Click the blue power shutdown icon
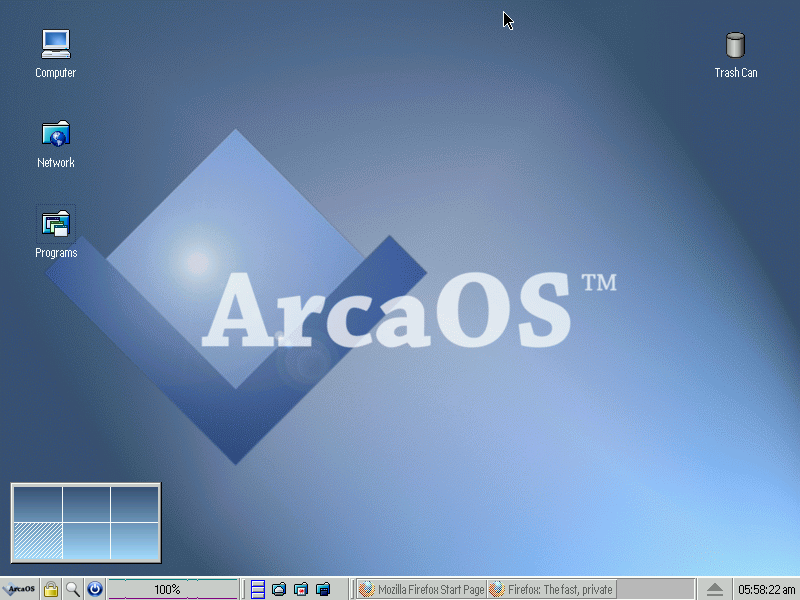The height and width of the screenshot is (600, 800). (95, 589)
